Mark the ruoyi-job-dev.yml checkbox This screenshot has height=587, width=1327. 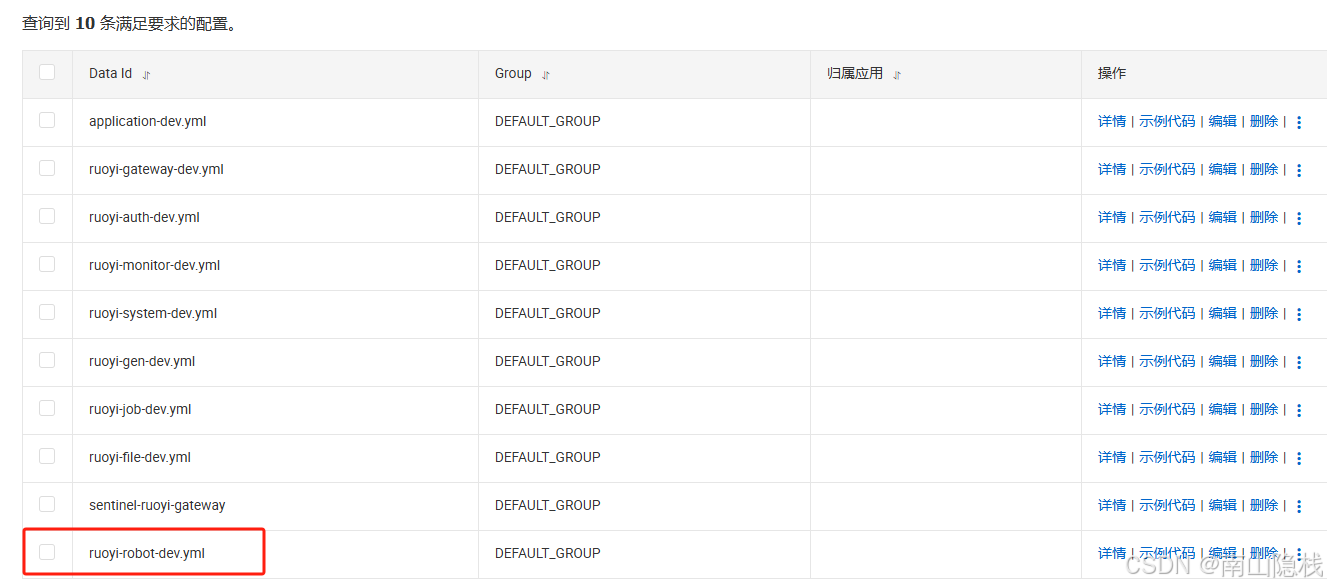point(47,408)
